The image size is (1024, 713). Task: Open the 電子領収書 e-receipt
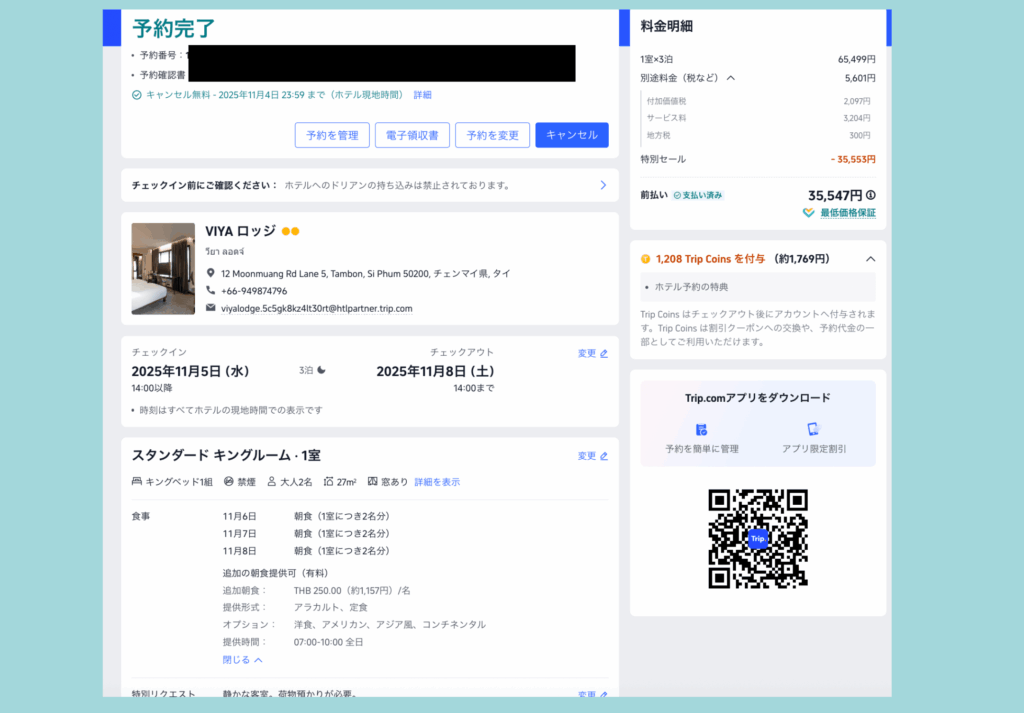412,135
